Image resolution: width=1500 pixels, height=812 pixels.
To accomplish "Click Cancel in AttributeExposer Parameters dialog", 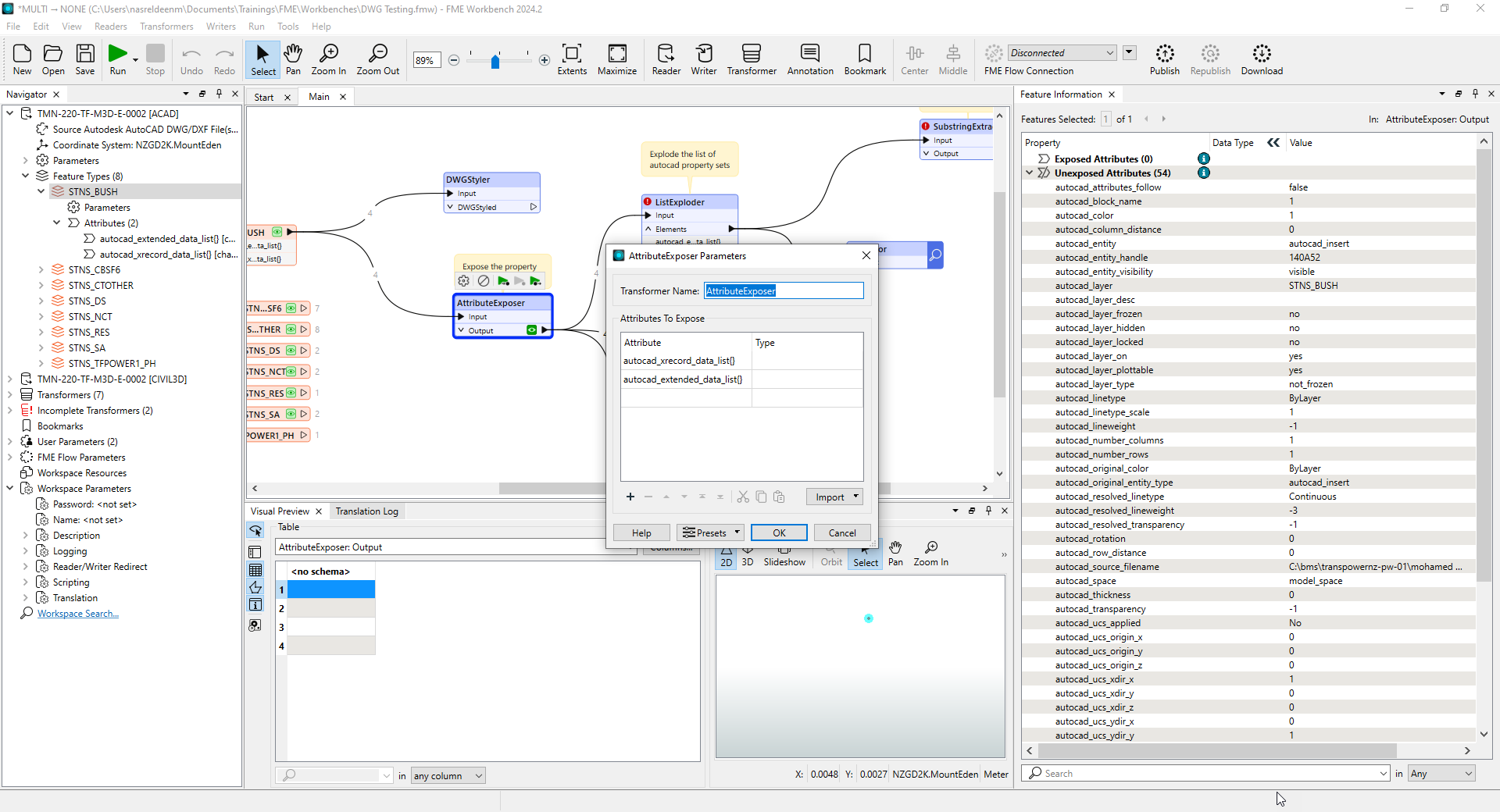I will [x=842, y=532].
